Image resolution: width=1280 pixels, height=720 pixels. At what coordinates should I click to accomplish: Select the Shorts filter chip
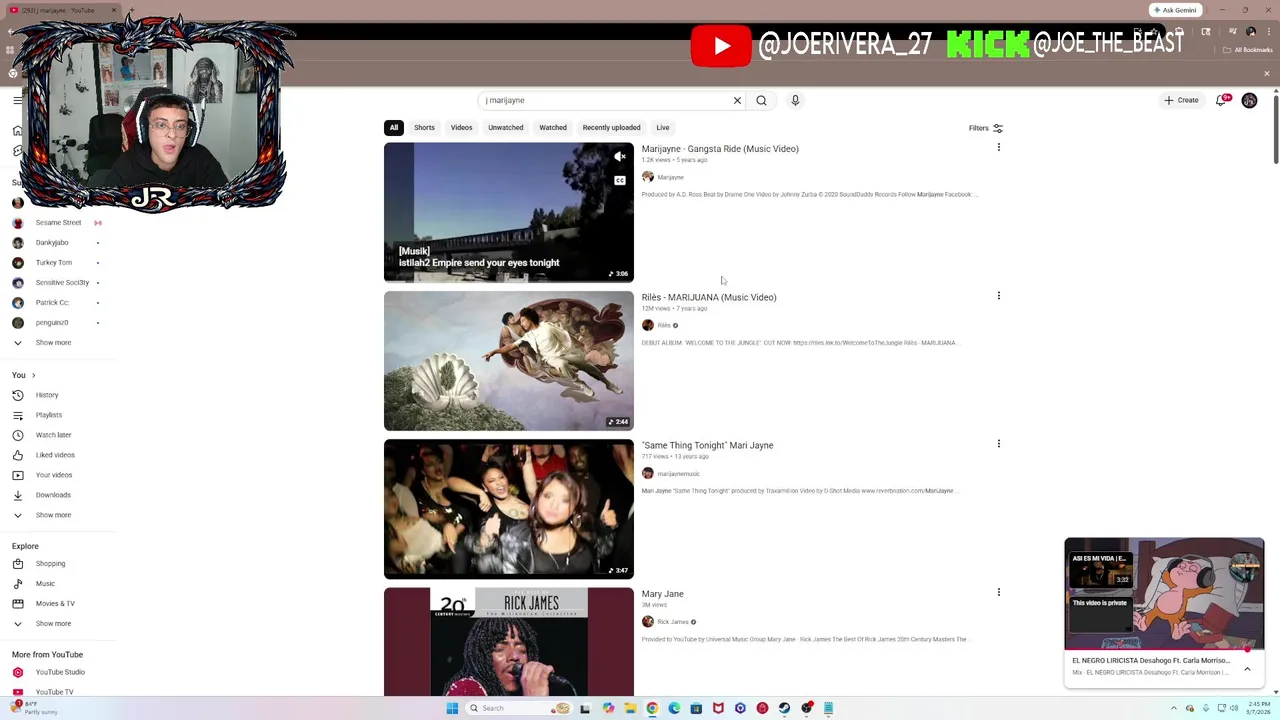click(x=424, y=128)
